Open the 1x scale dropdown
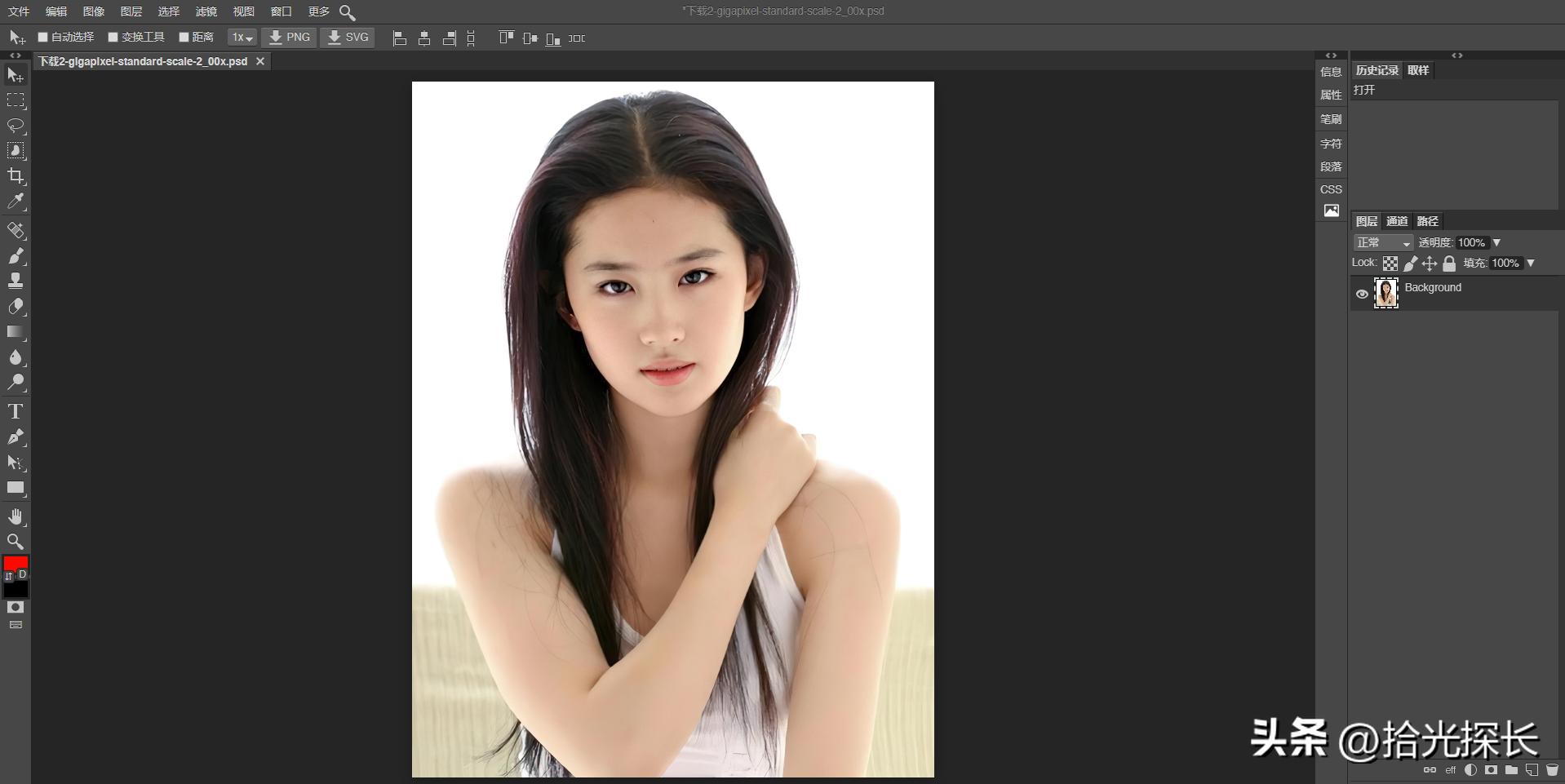This screenshot has height=784, width=1565. (x=242, y=38)
